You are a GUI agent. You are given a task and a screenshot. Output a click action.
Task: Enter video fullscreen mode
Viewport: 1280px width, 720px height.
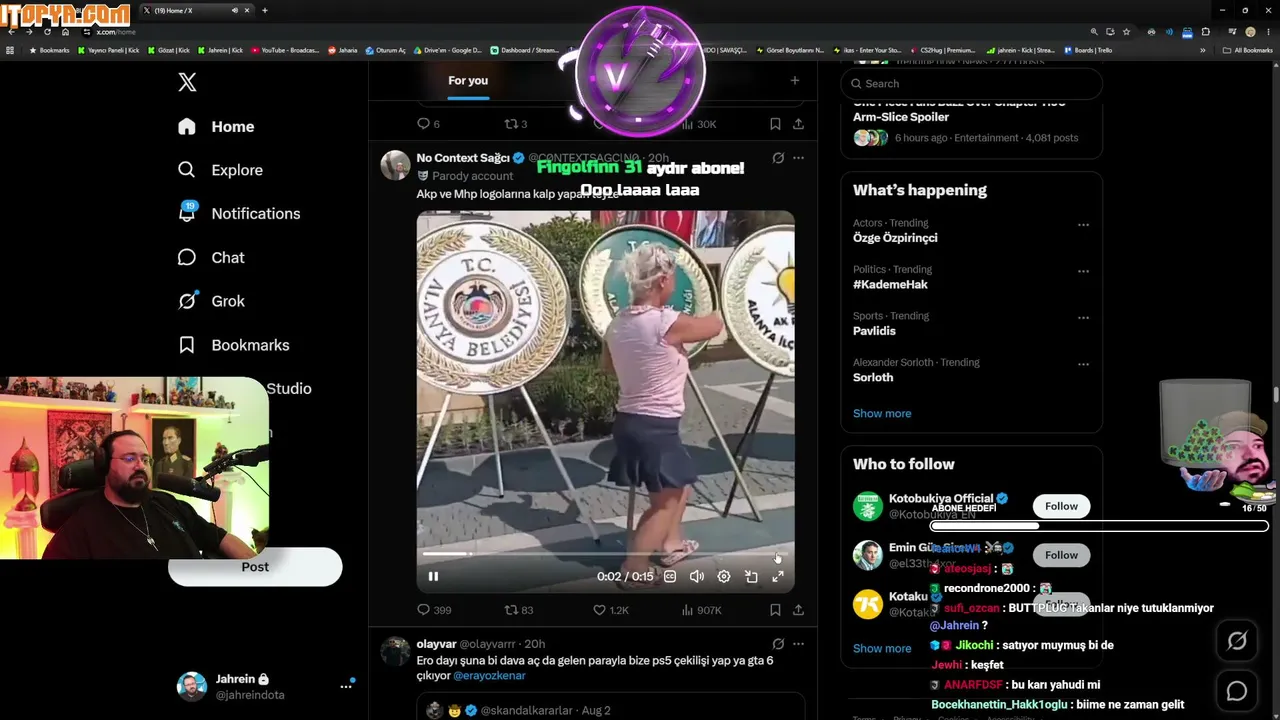point(778,576)
